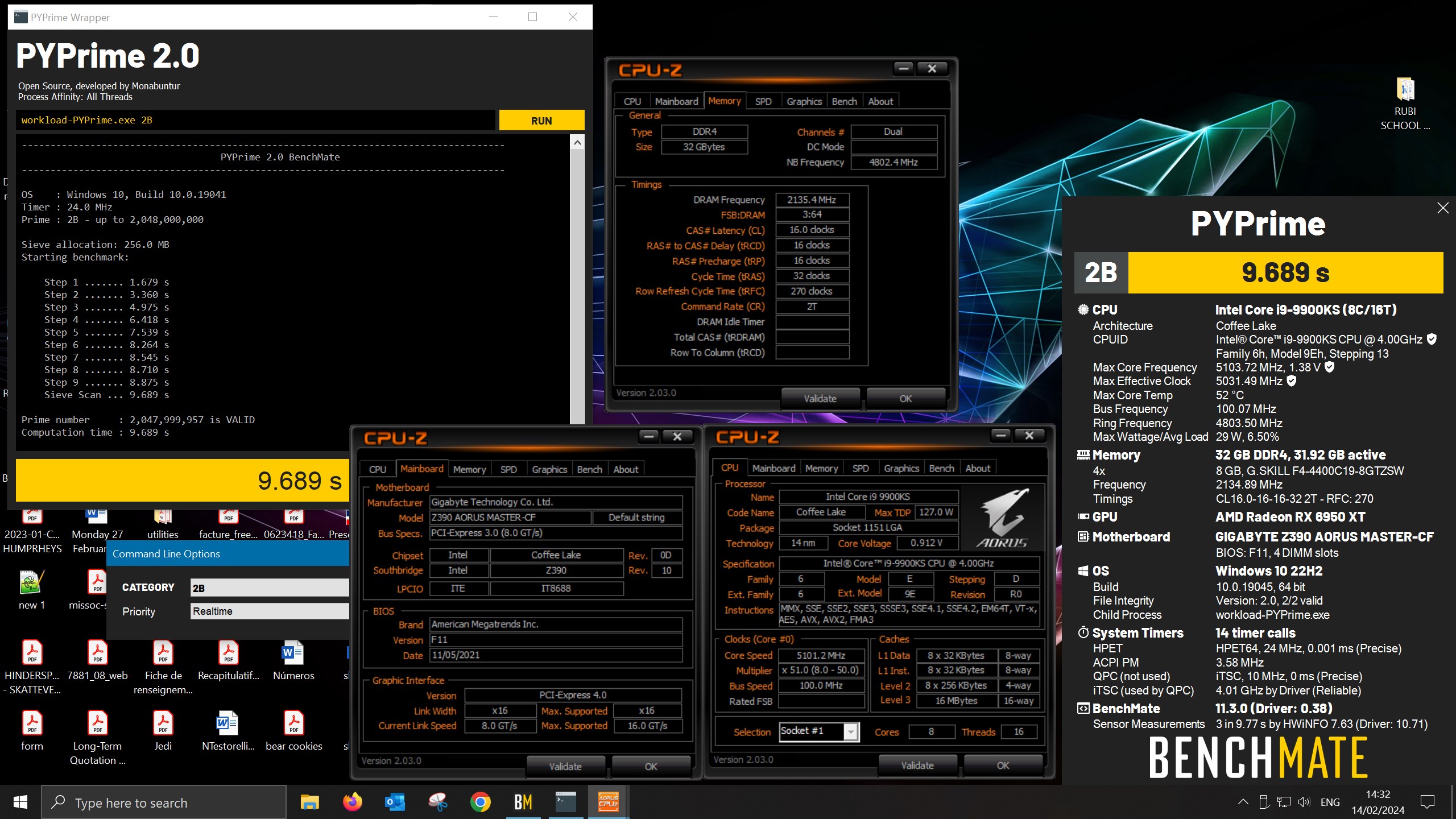The height and width of the screenshot is (819, 1456).
Task: Launch Firefox from the taskbar
Action: click(x=353, y=802)
